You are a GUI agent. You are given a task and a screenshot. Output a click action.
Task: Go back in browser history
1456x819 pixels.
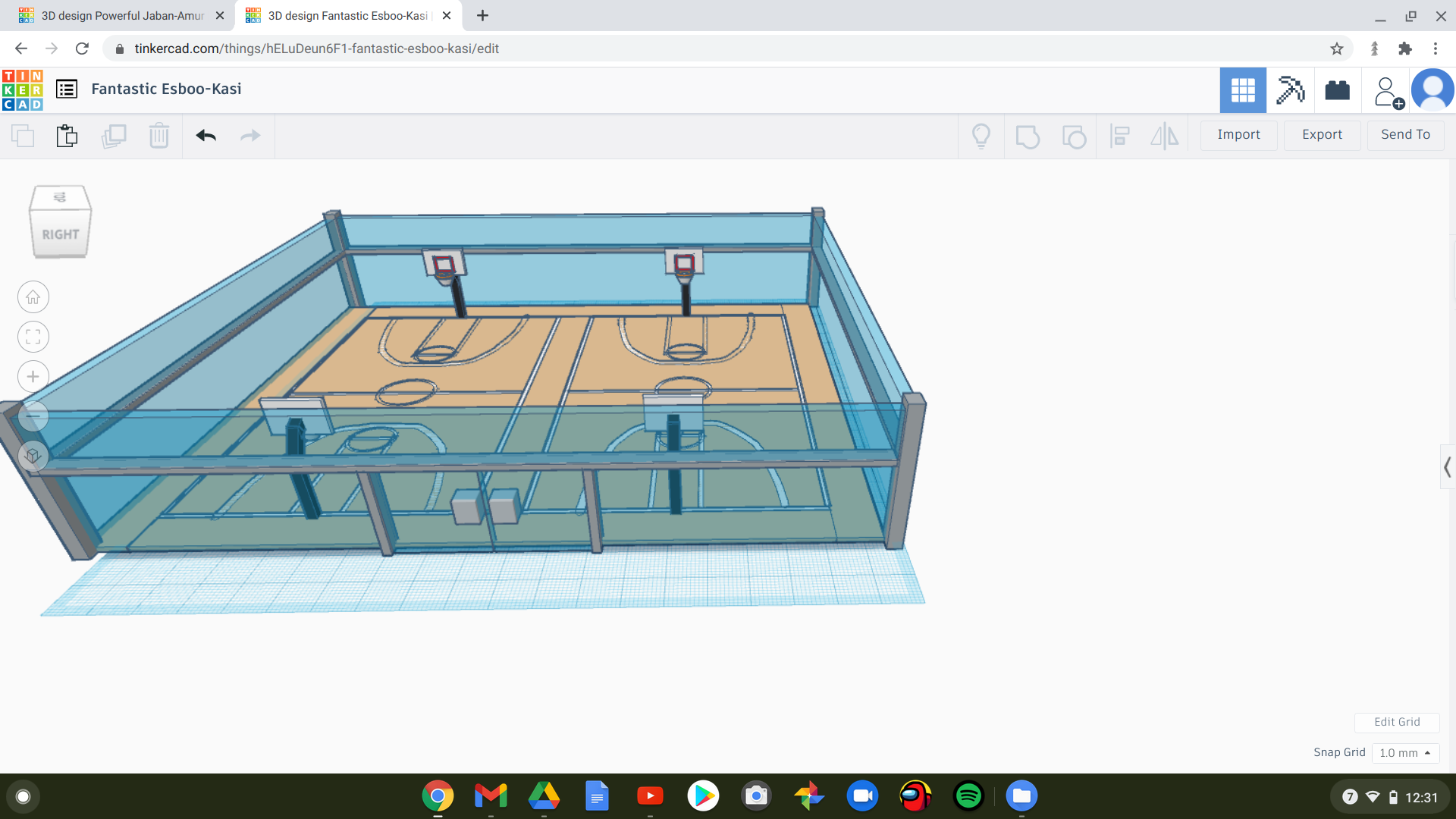click(x=21, y=49)
